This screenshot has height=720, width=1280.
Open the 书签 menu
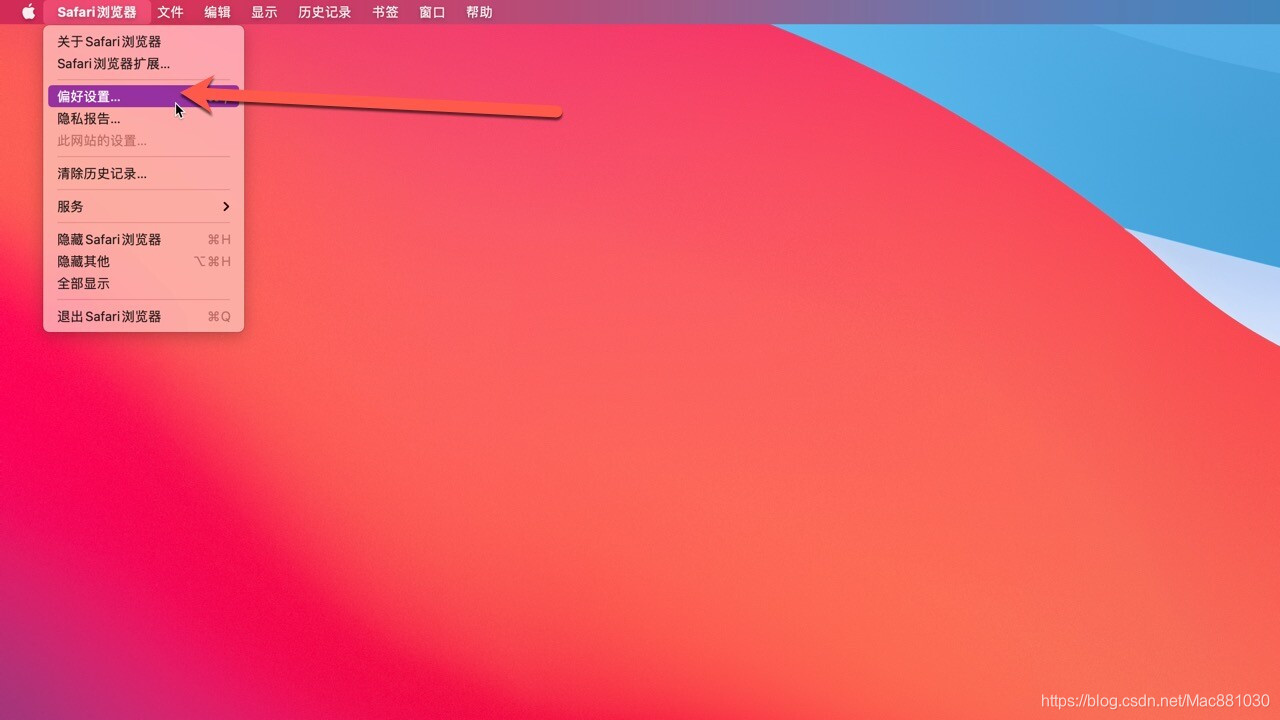[385, 12]
